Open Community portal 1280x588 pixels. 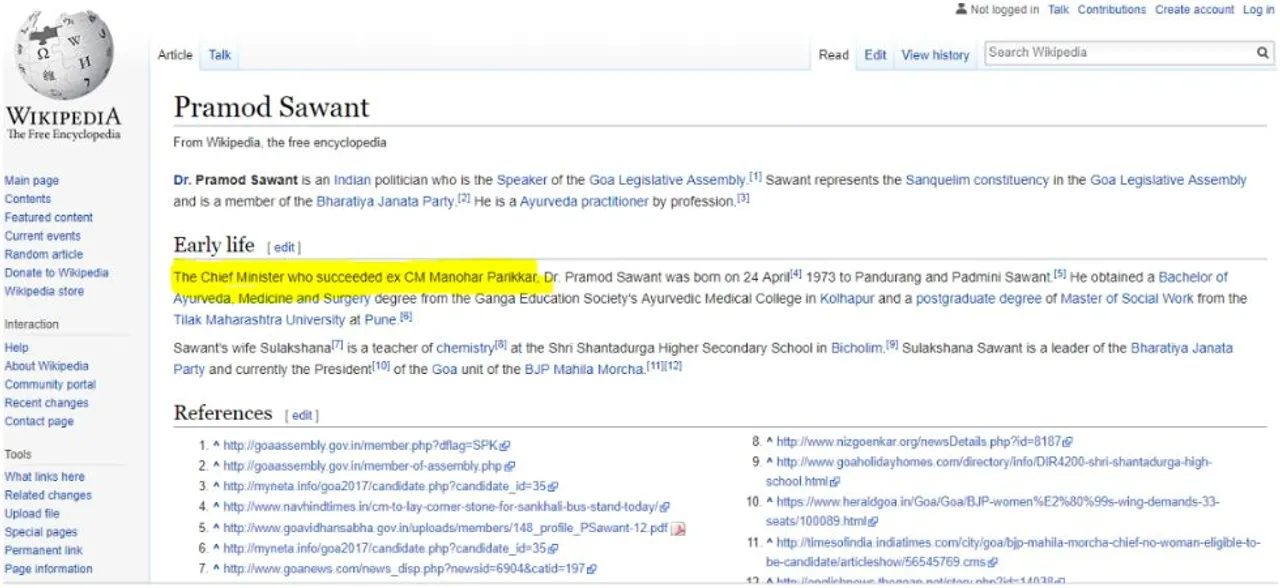coord(50,384)
